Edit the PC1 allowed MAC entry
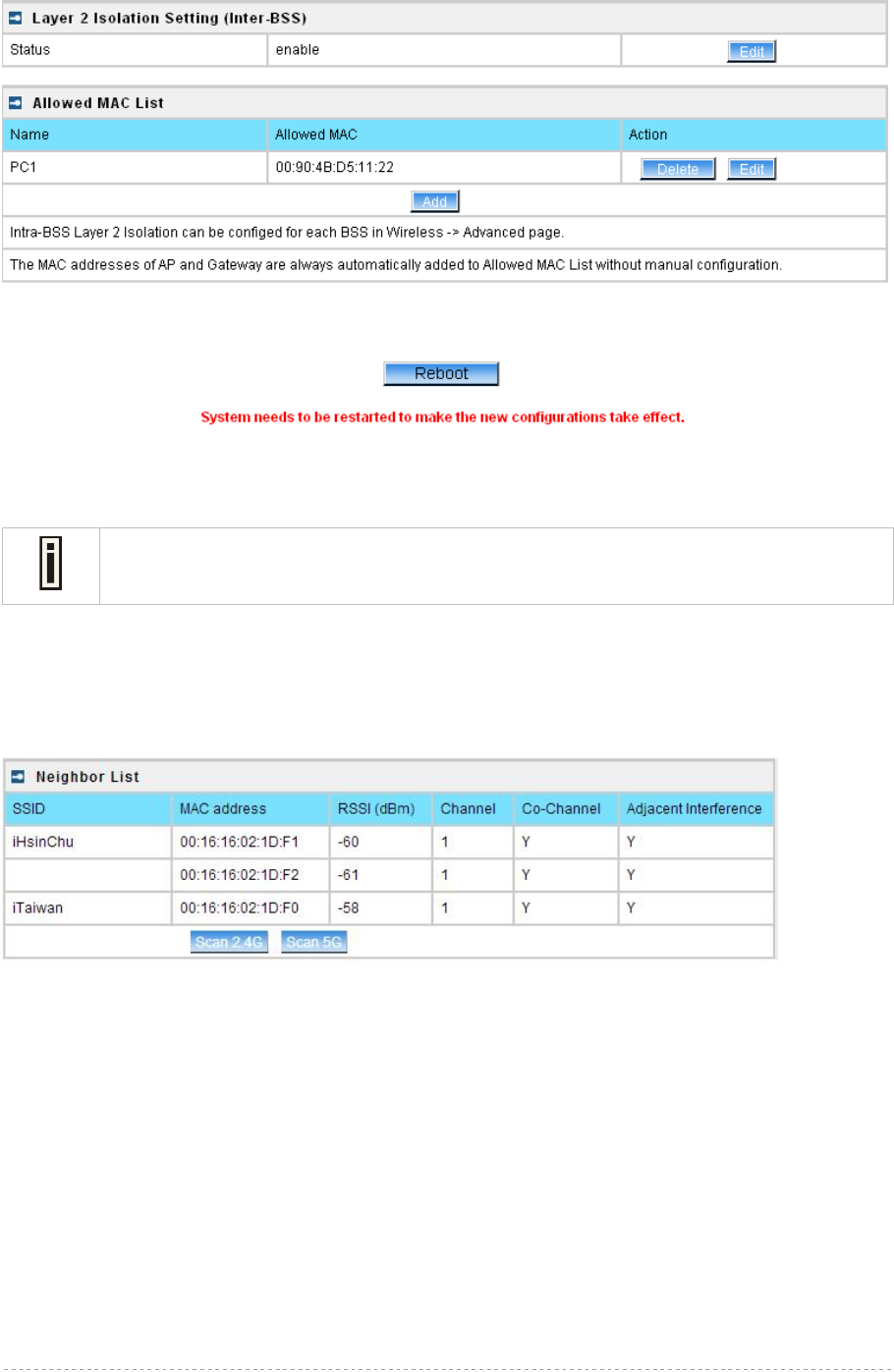 click(x=752, y=168)
